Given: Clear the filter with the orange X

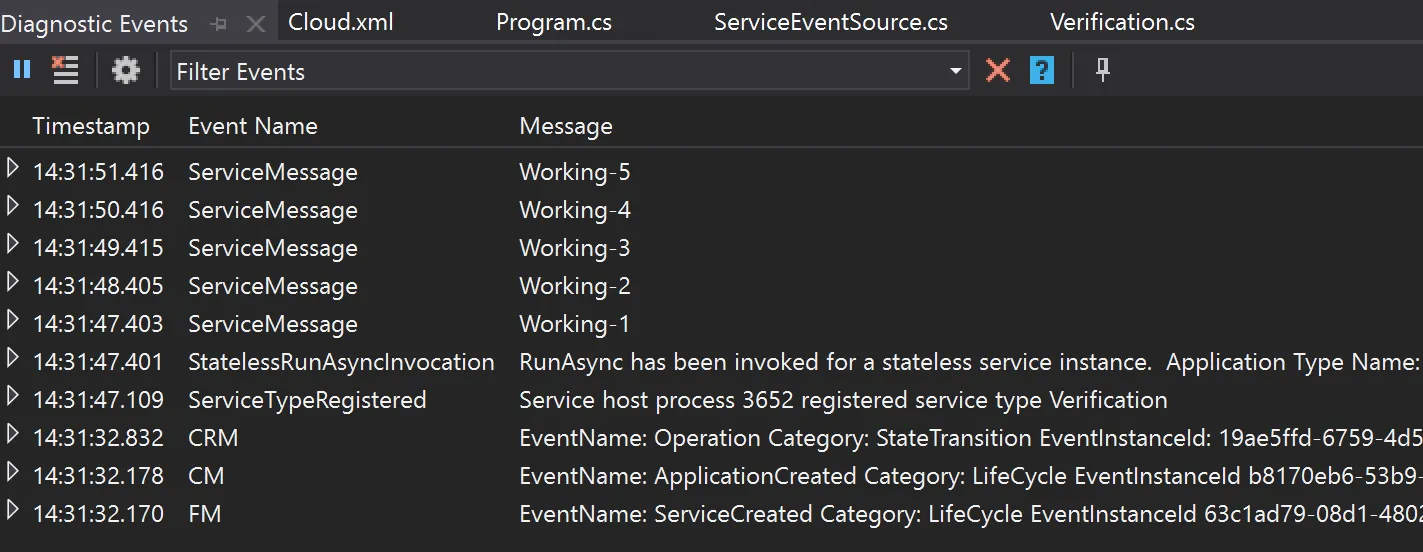Looking at the screenshot, I should click(x=997, y=70).
